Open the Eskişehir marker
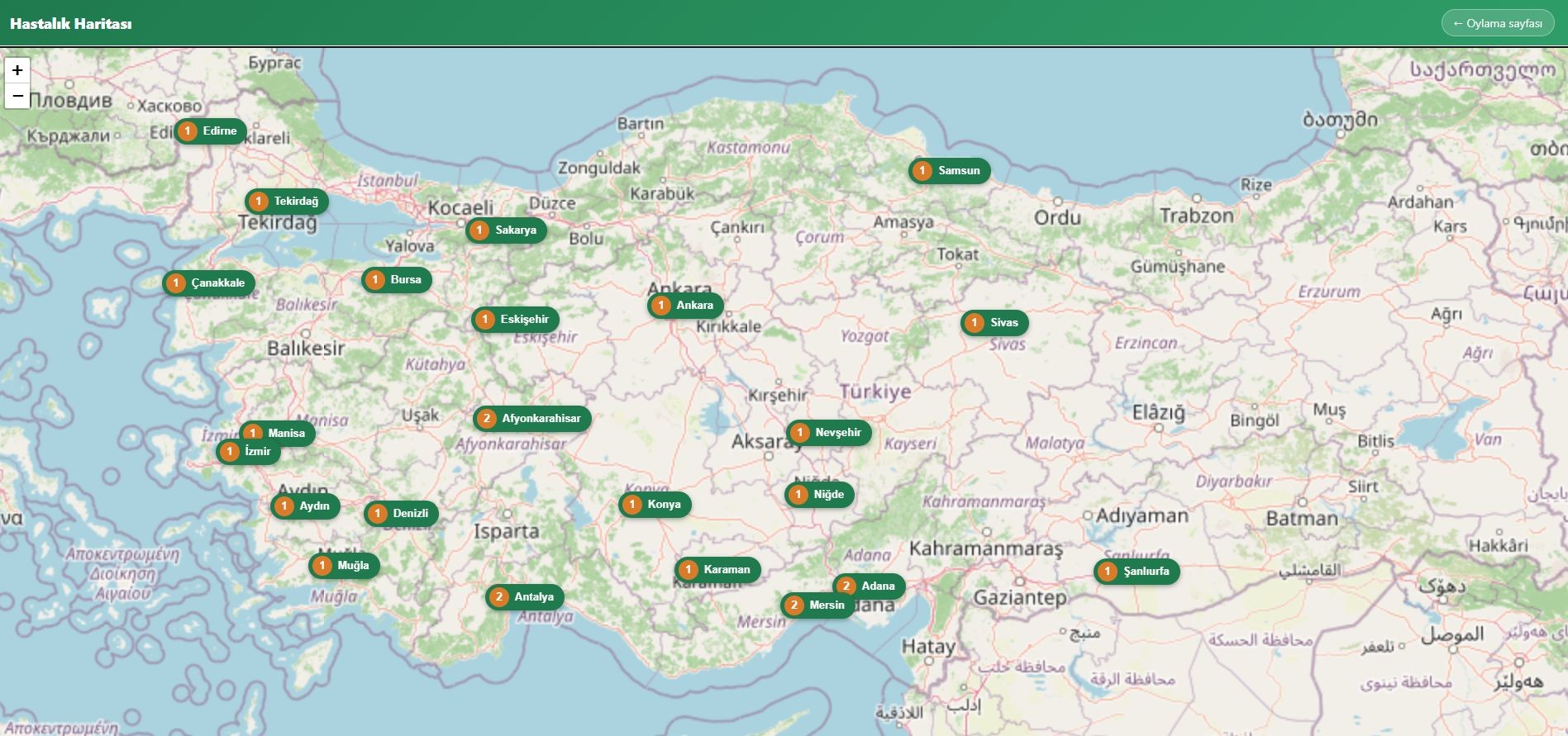Image resolution: width=1568 pixels, height=736 pixels. pyautogui.click(x=515, y=319)
